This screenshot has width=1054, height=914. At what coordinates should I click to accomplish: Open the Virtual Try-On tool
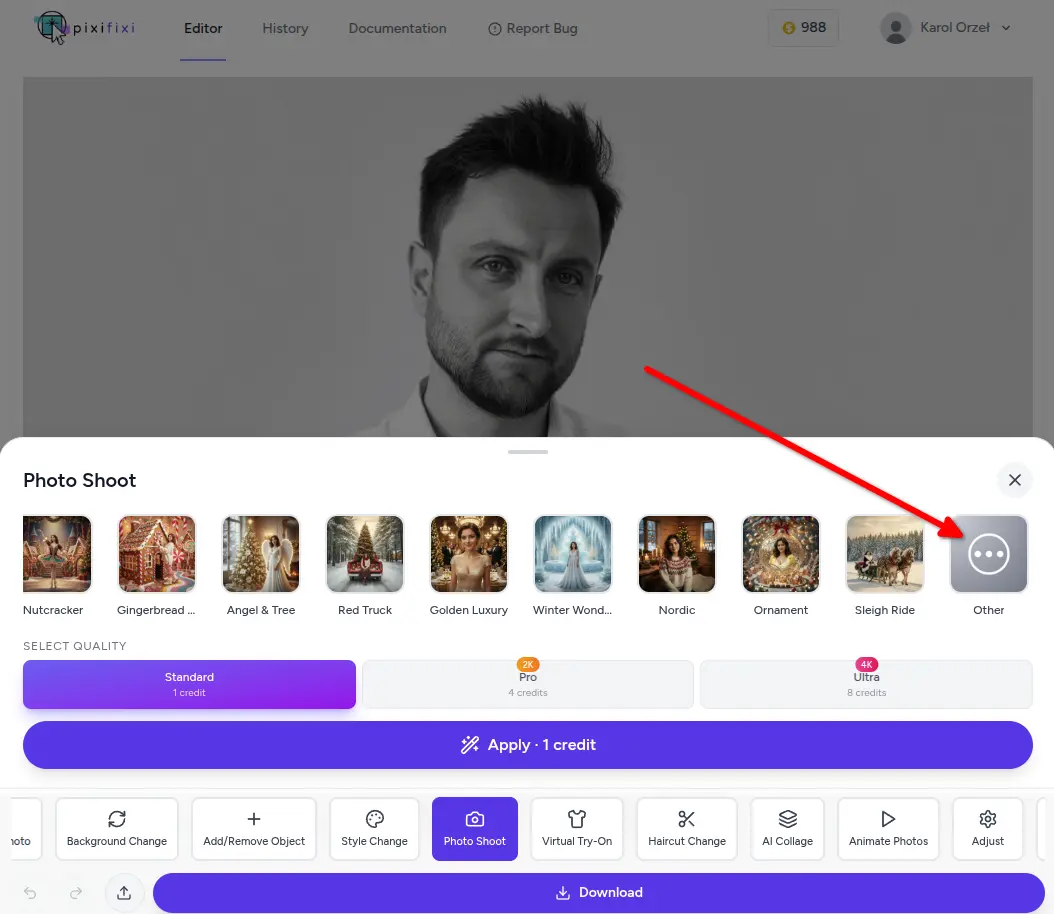click(x=577, y=828)
